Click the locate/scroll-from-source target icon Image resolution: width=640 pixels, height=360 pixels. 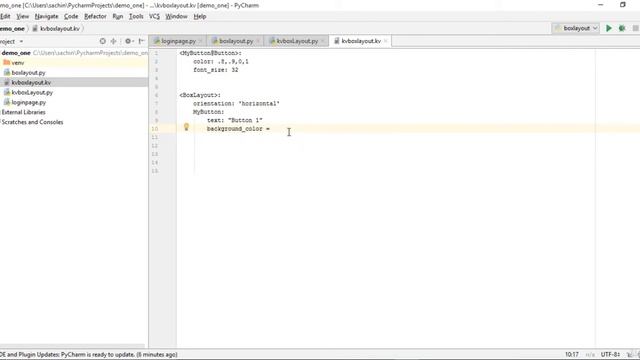(102, 41)
